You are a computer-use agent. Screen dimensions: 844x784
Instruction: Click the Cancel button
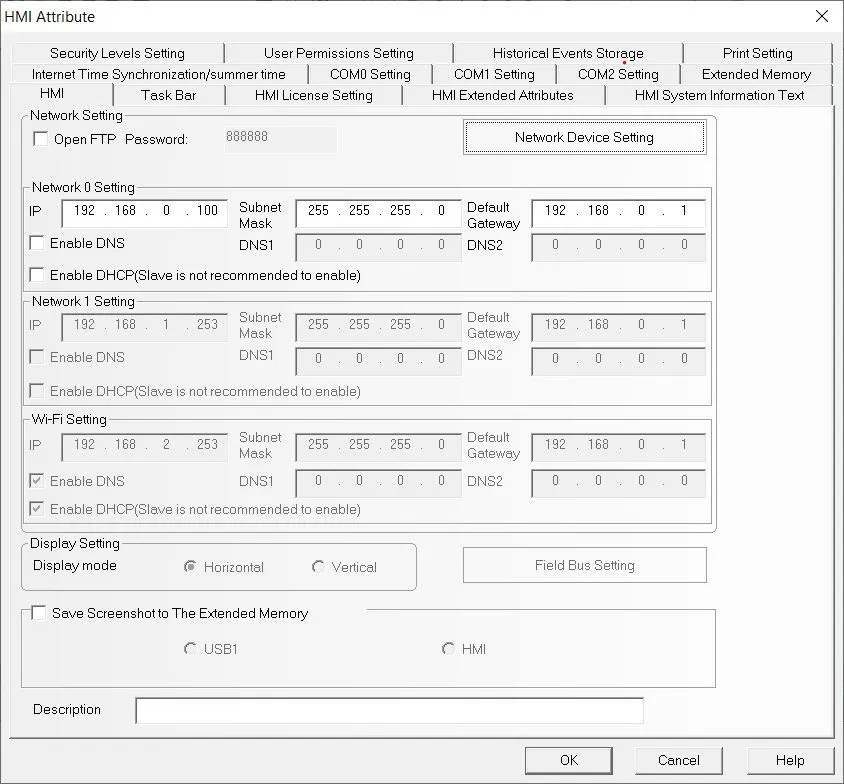click(x=679, y=760)
